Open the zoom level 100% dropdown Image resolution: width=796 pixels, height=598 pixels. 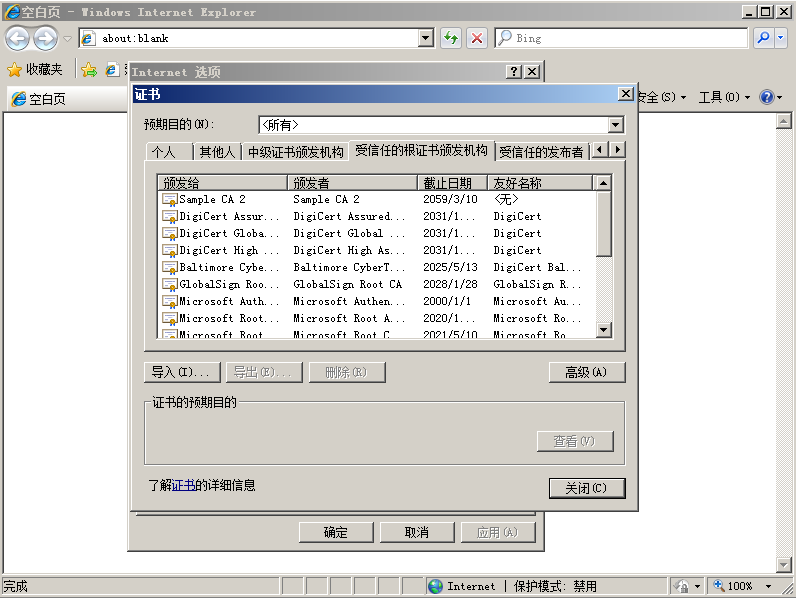tap(769, 586)
